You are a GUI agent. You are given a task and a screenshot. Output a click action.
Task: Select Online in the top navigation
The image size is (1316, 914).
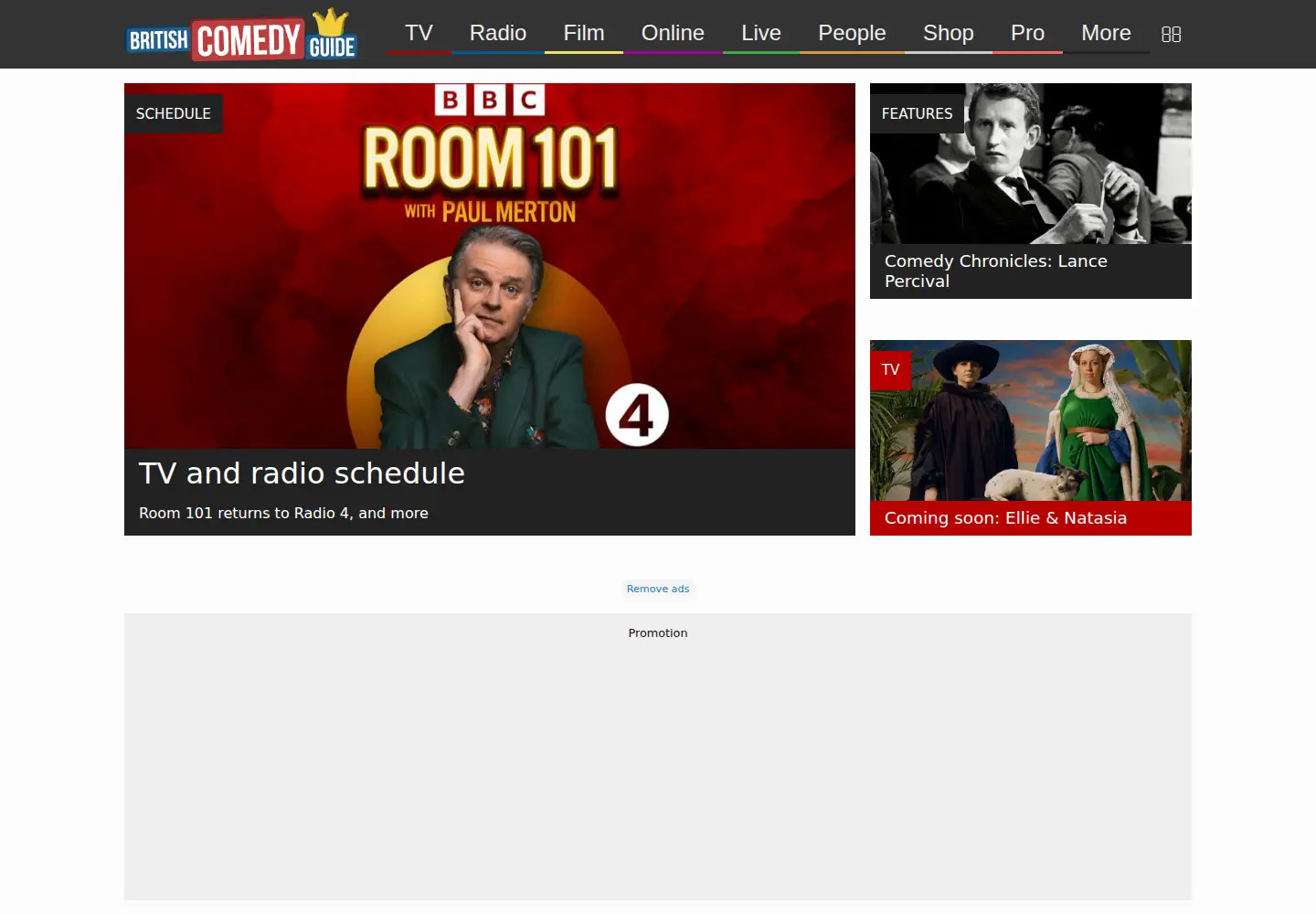(673, 34)
